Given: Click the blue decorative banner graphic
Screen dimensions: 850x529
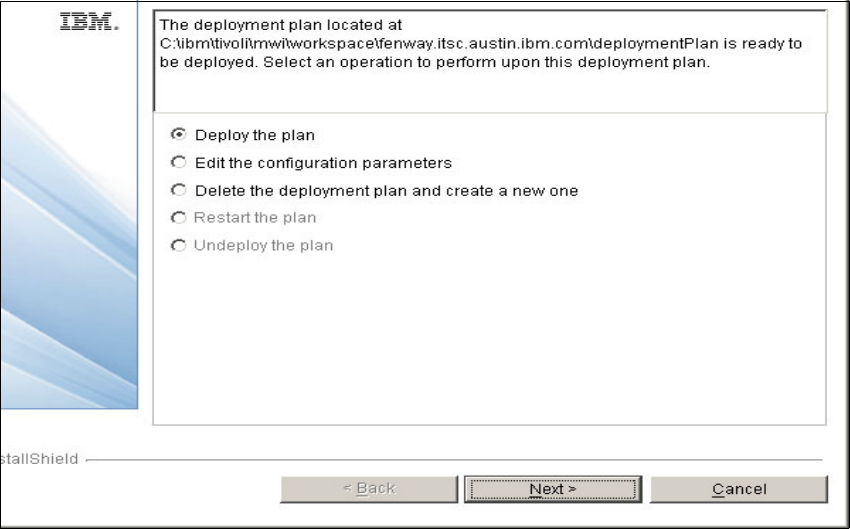Looking at the screenshot, I should [70, 250].
